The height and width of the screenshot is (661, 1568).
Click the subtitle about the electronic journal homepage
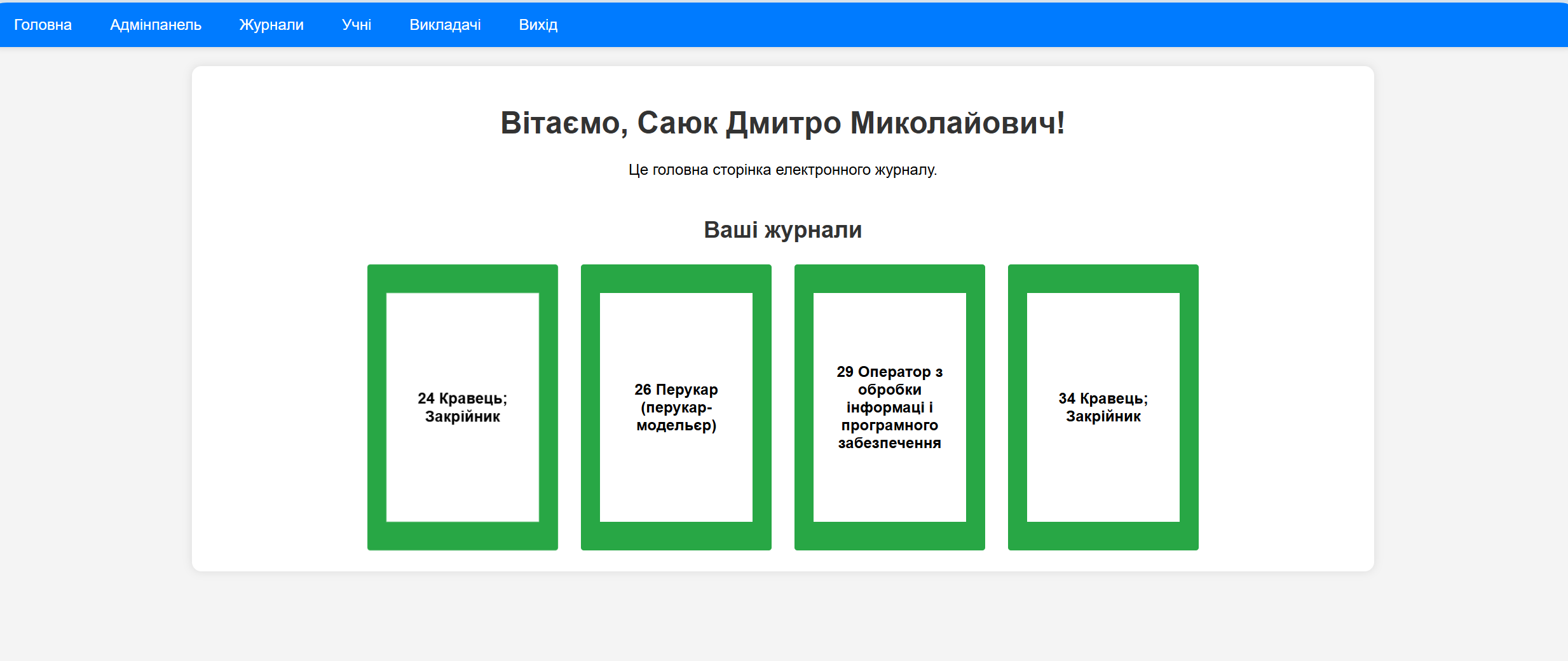click(x=782, y=170)
